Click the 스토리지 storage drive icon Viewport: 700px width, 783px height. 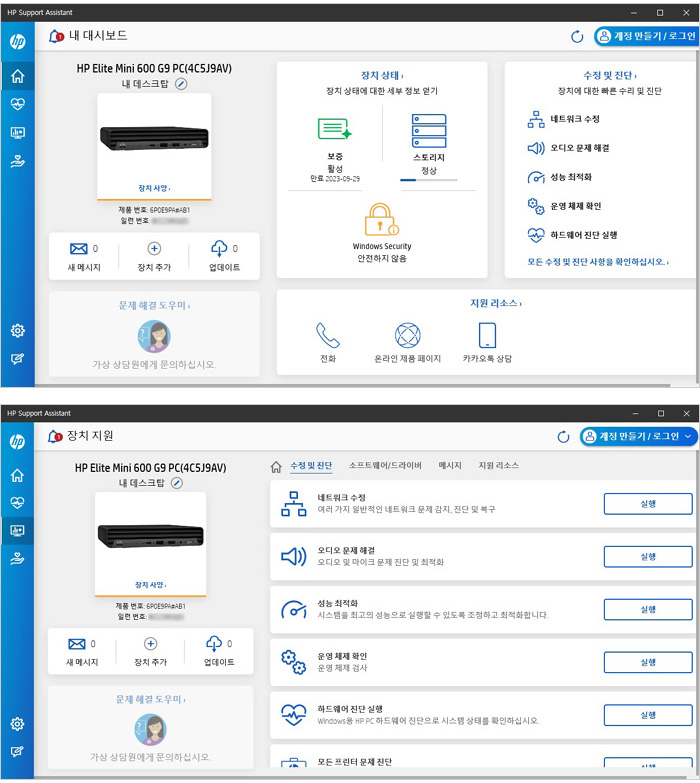(x=429, y=130)
